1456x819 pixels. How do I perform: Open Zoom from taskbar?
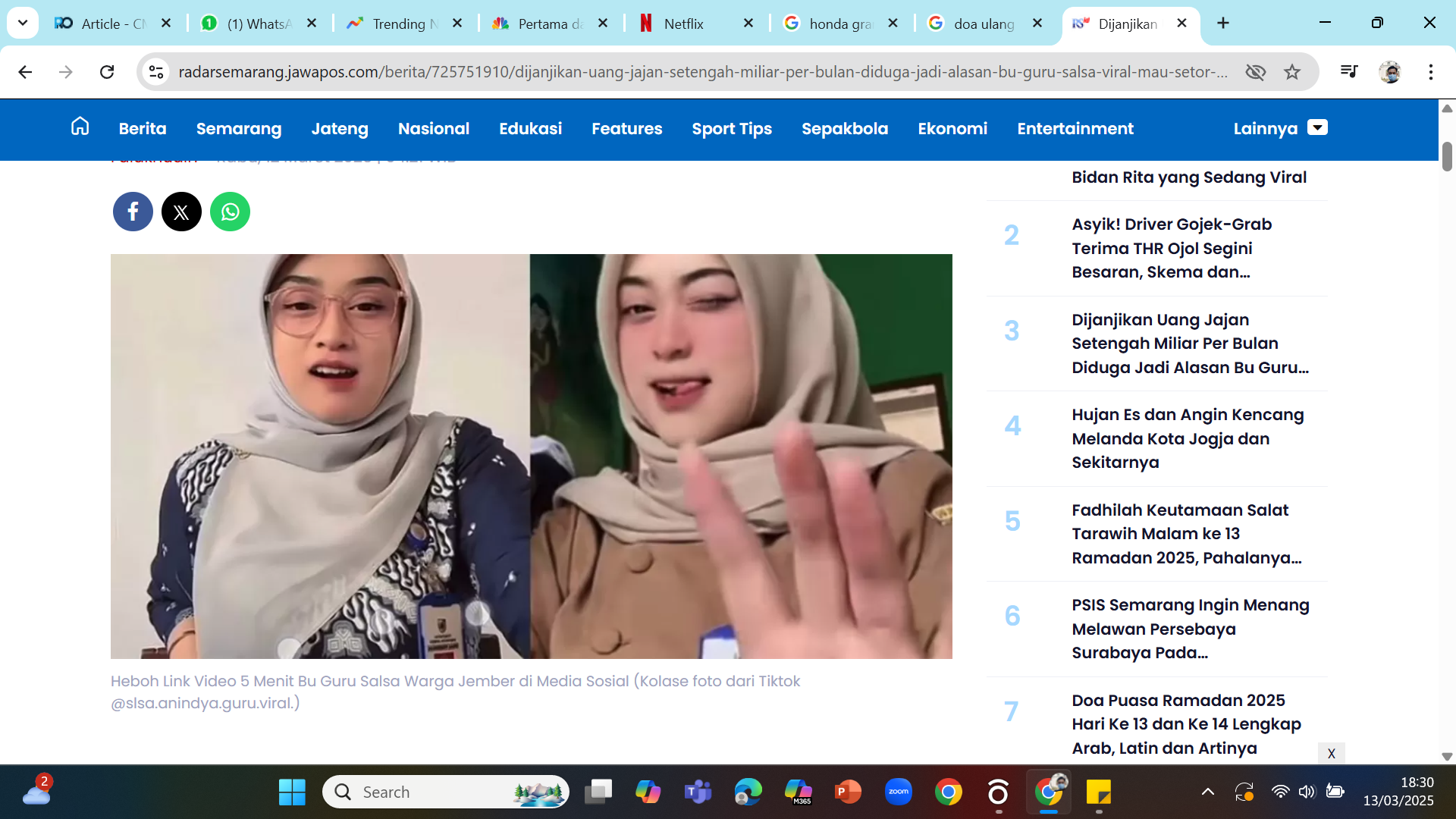coord(899,792)
